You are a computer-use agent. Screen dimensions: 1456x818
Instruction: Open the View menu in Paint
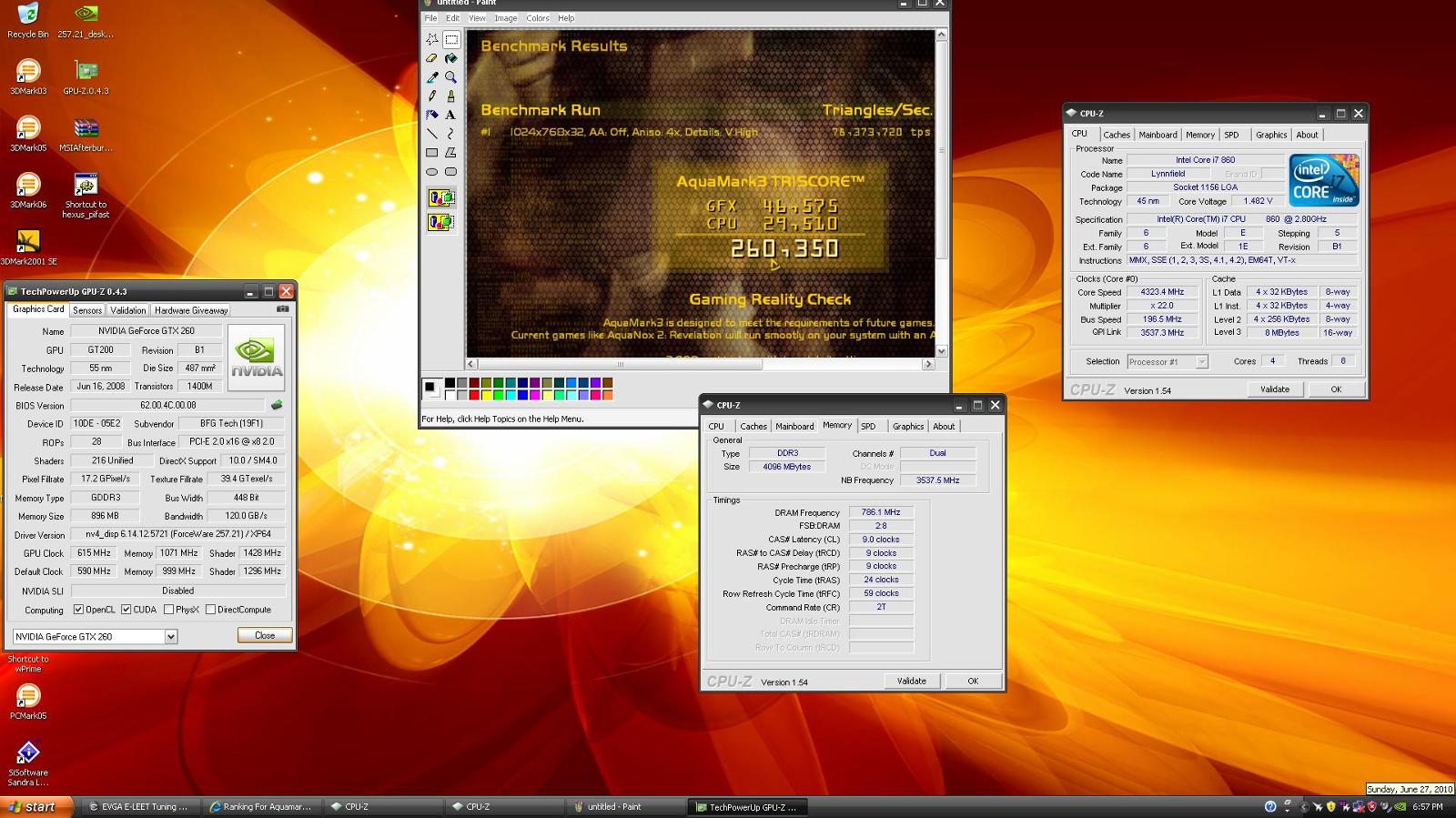tap(477, 18)
